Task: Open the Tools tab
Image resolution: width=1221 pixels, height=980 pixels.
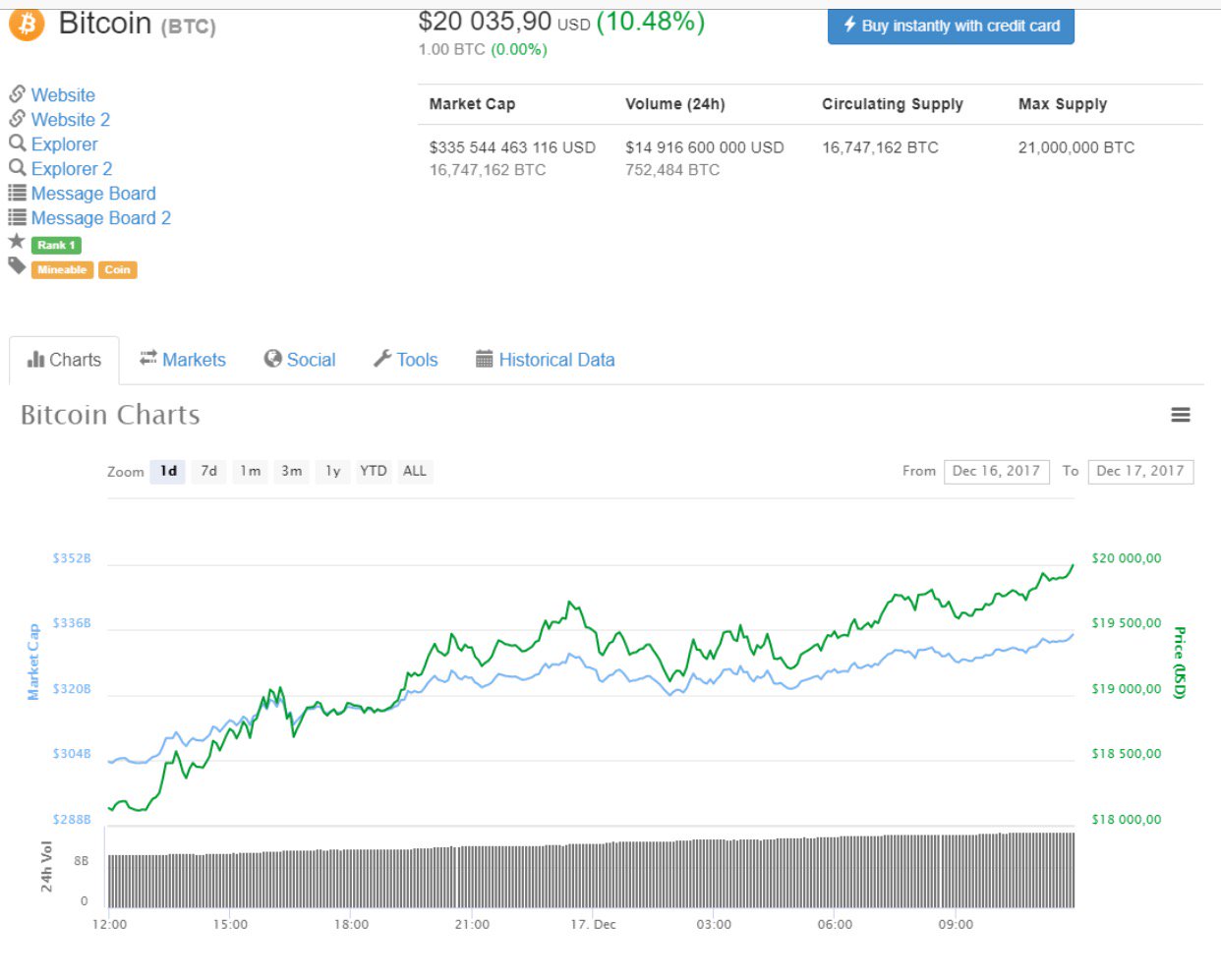Action: [406, 360]
